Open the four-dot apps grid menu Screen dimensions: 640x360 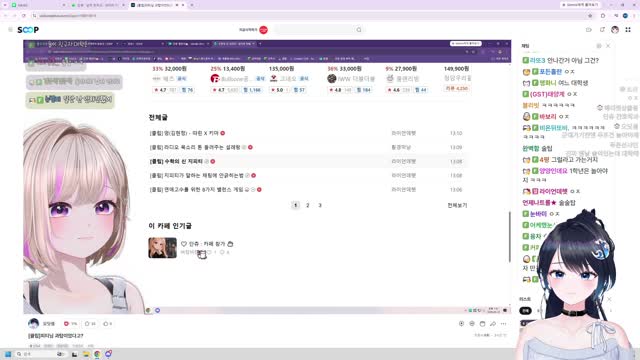pyautogui.click(x=628, y=30)
